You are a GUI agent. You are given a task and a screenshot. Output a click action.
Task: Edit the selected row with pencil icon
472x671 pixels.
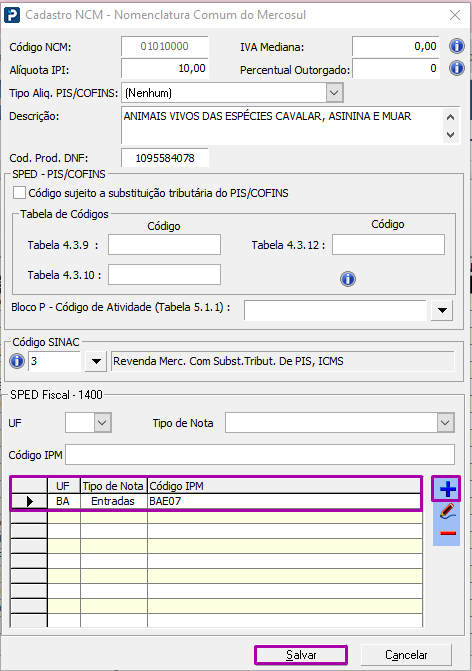447,511
